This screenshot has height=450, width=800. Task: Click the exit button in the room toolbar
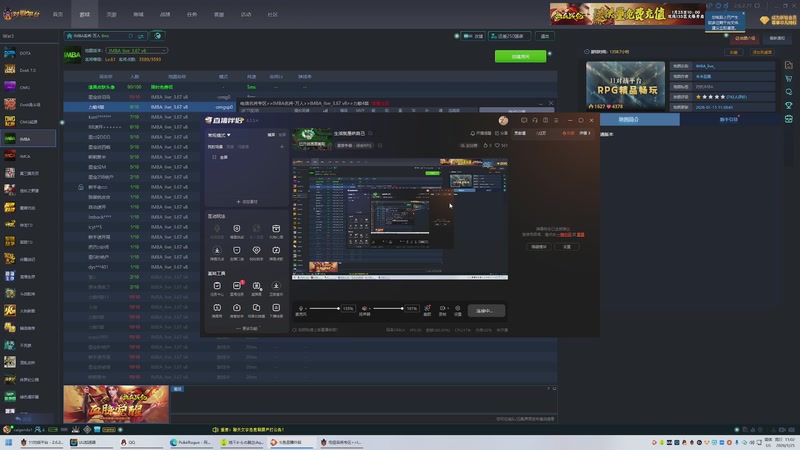pyautogui.click(x=545, y=36)
